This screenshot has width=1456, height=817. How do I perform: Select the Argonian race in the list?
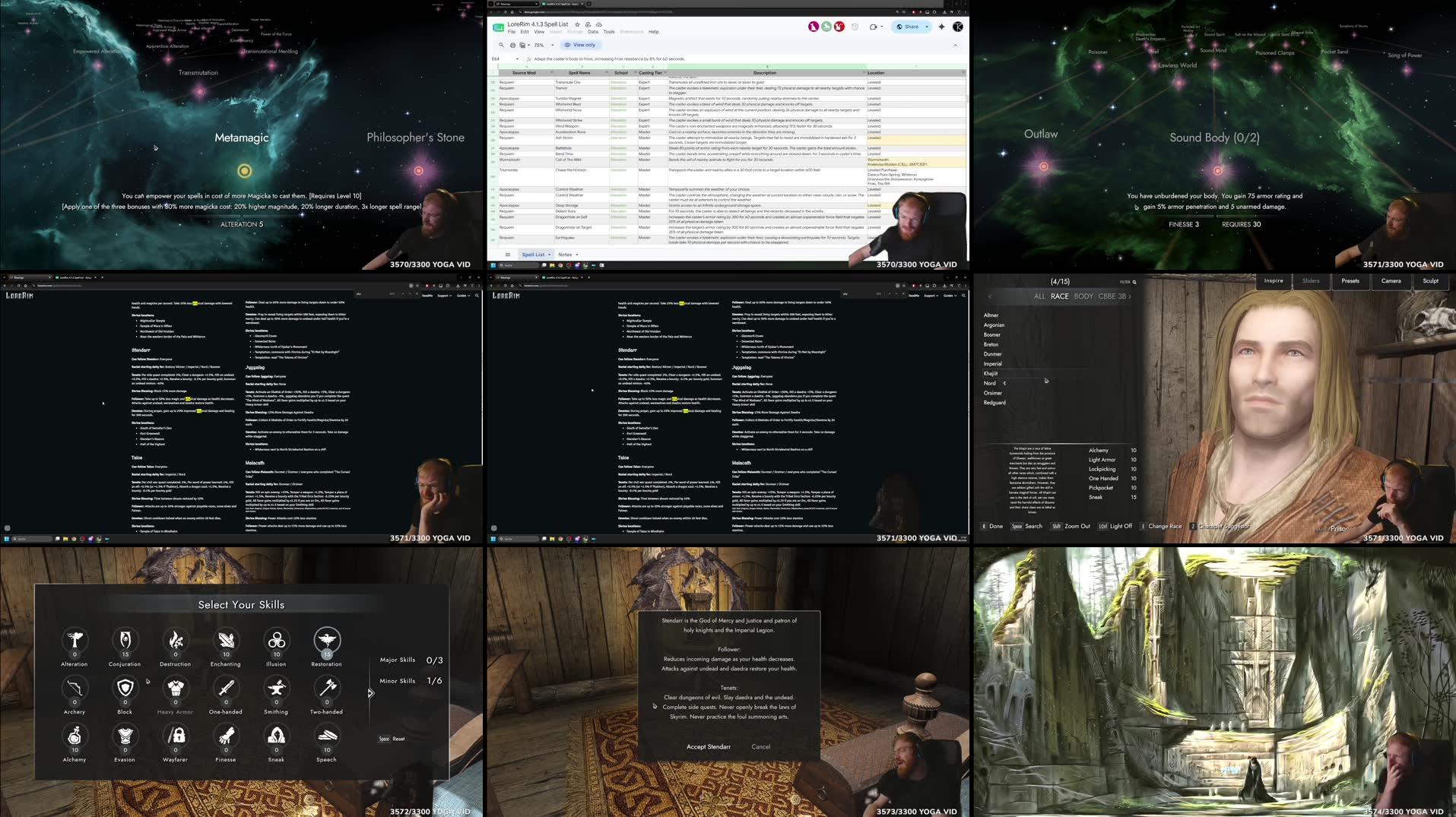point(994,325)
